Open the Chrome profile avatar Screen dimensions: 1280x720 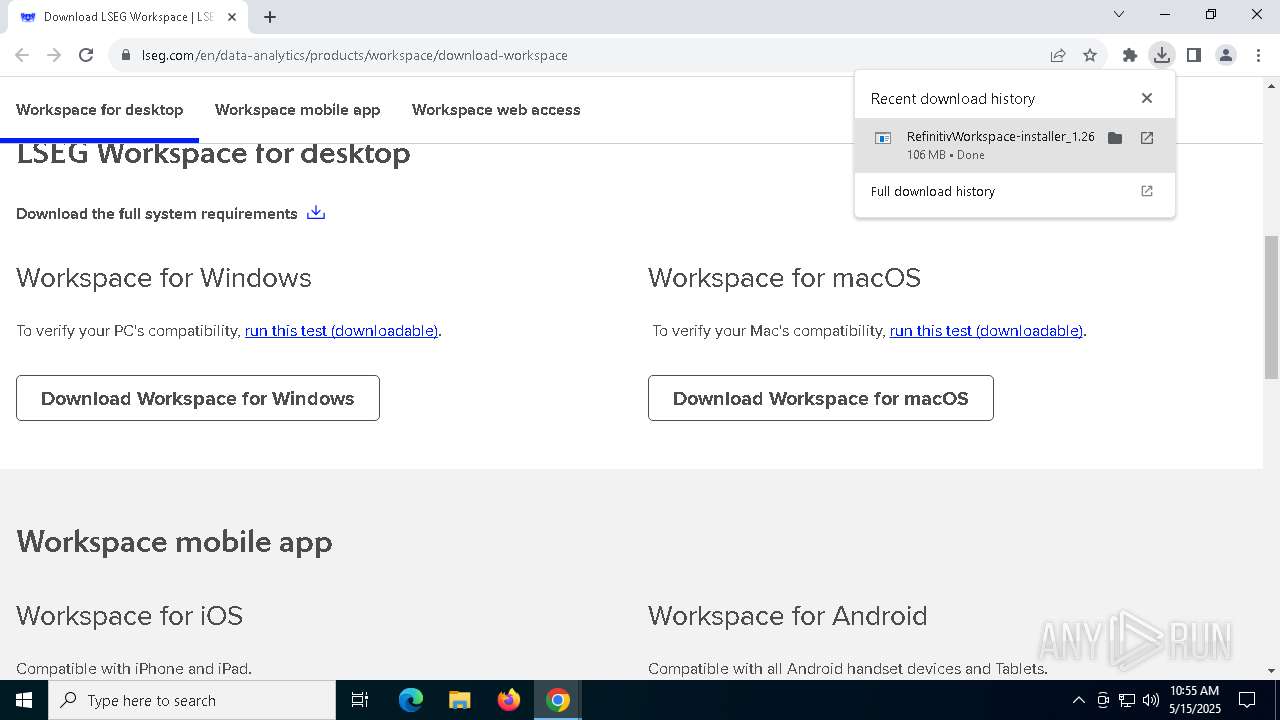(x=1226, y=55)
